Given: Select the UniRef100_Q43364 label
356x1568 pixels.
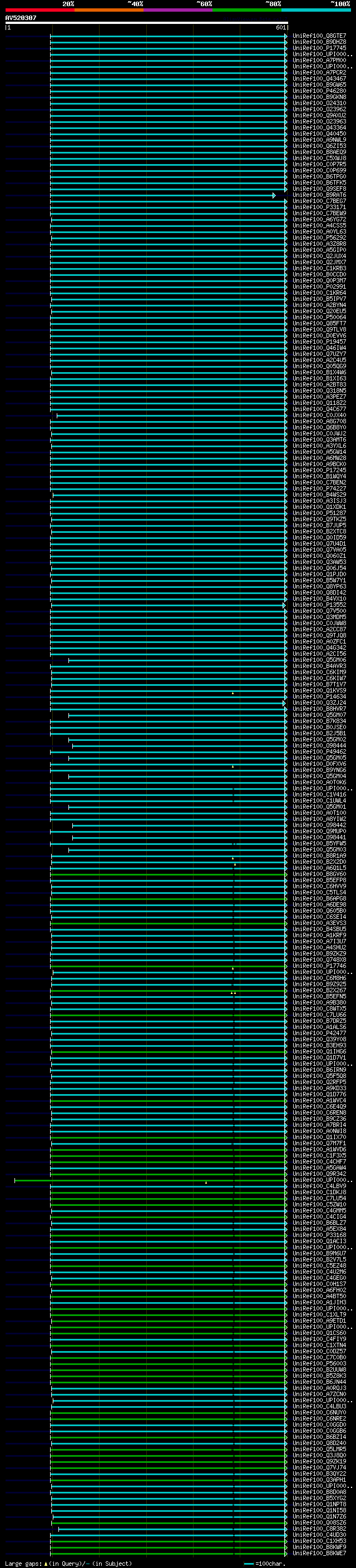Looking at the screenshot, I should (319, 128).
